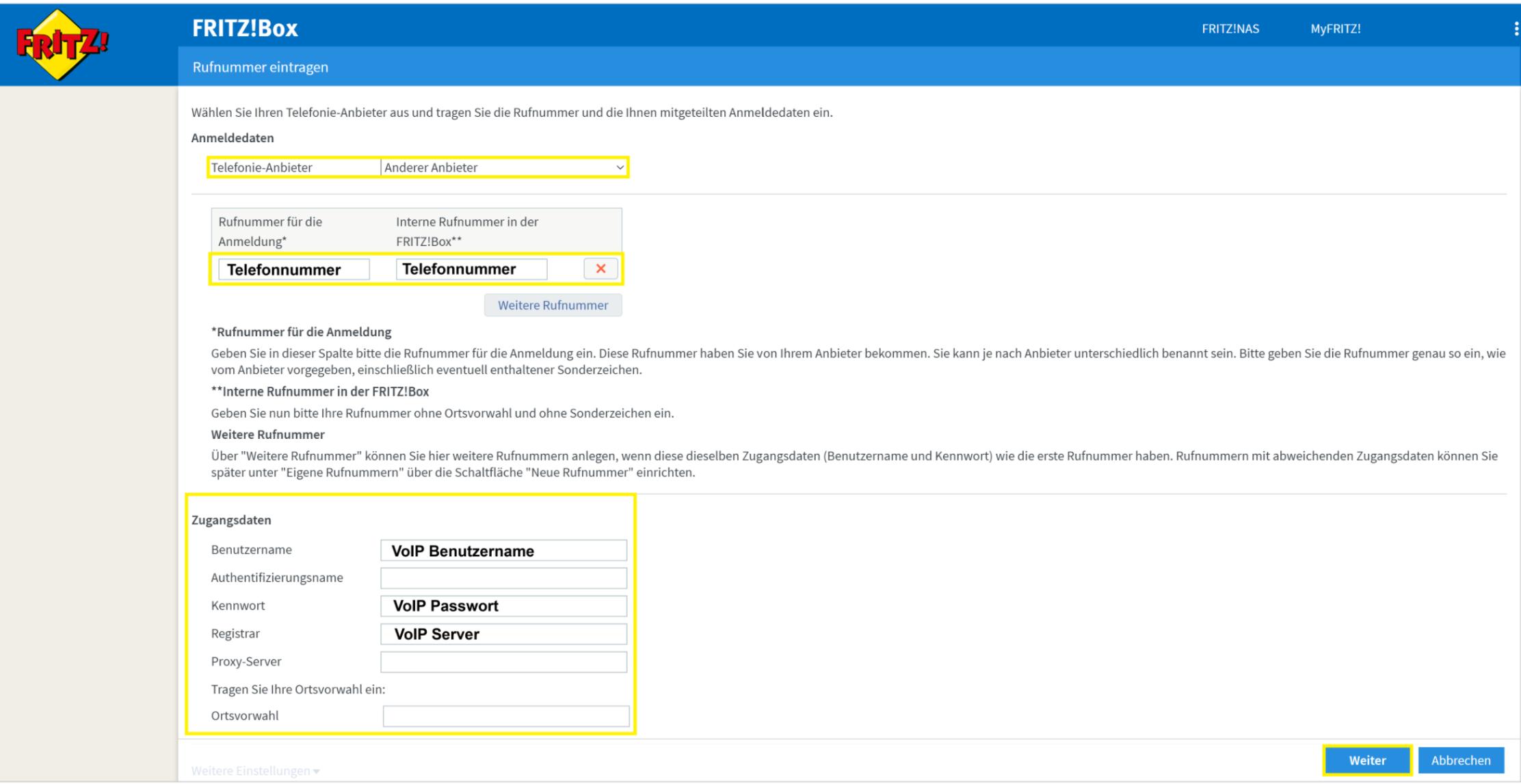Click the Weiter button
This screenshot has width=1521, height=784.
point(1366,760)
